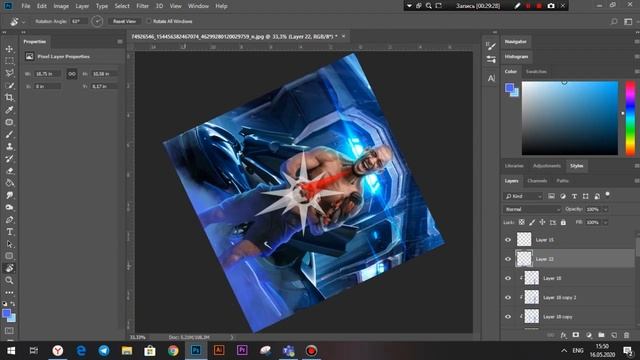
Task: Click the Create new layer icon
Action: tap(614, 335)
